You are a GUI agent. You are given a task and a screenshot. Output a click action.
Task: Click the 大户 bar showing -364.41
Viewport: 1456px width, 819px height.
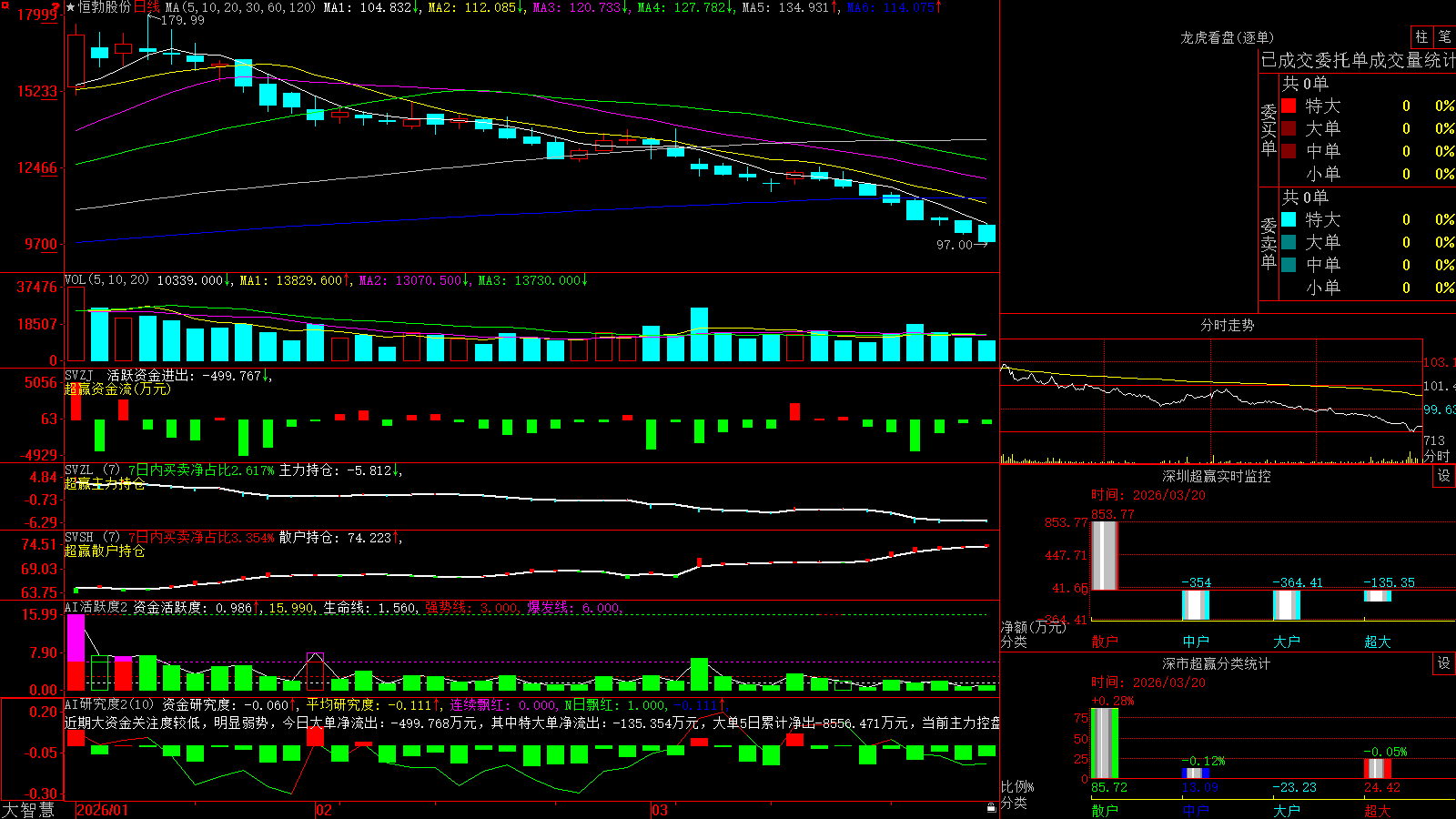[x=1287, y=605]
